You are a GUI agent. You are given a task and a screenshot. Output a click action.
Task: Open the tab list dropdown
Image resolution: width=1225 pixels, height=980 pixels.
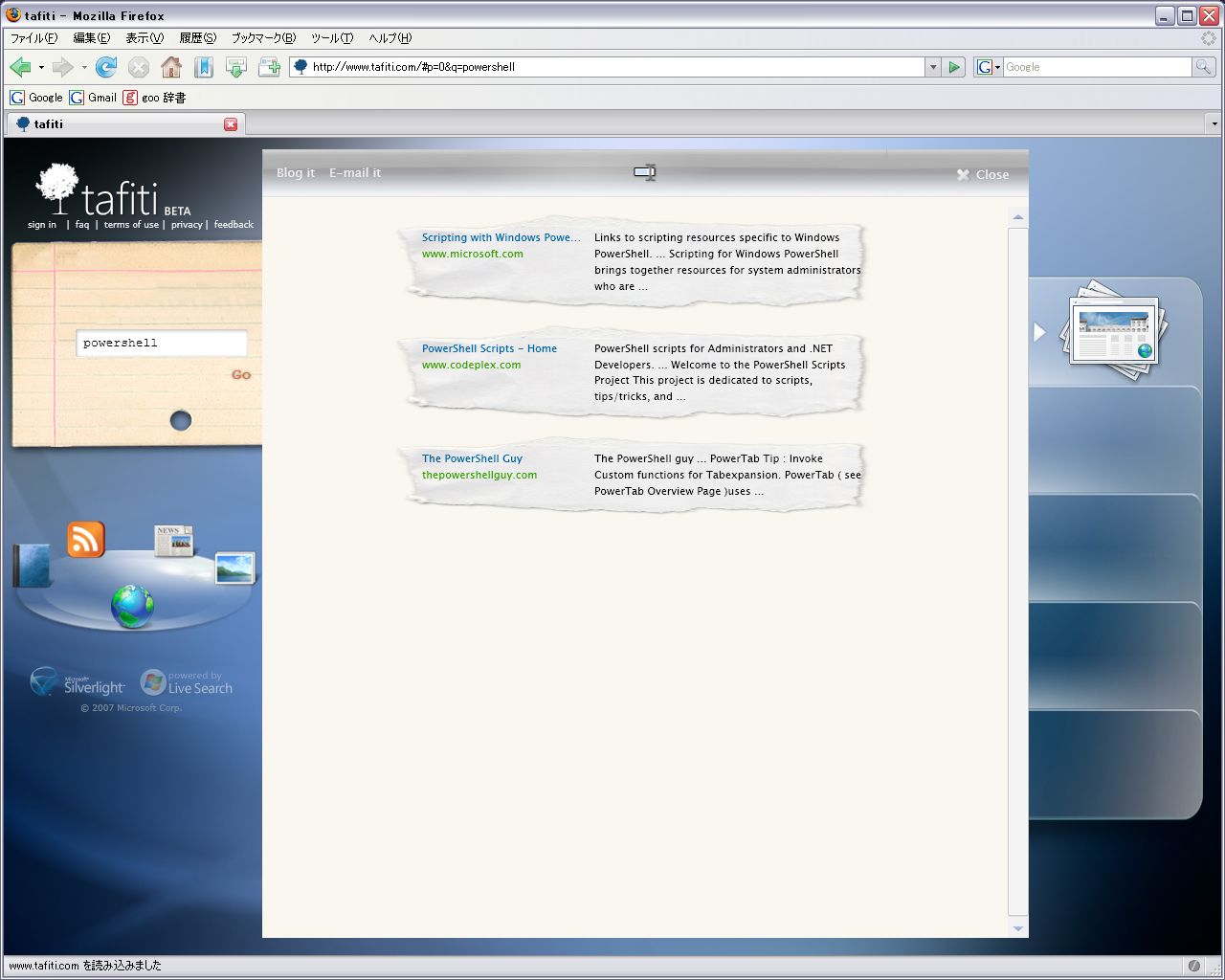1214,124
